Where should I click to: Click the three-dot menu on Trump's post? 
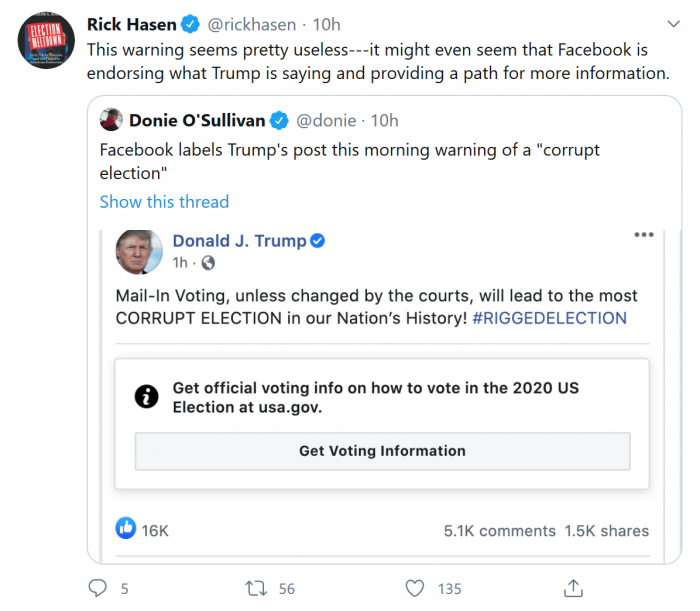pyautogui.click(x=643, y=234)
